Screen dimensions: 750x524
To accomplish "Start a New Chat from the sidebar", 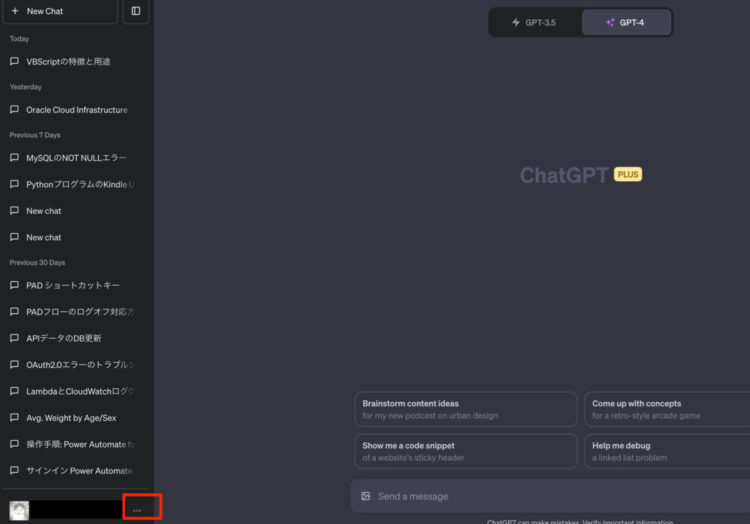I will click(60, 11).
